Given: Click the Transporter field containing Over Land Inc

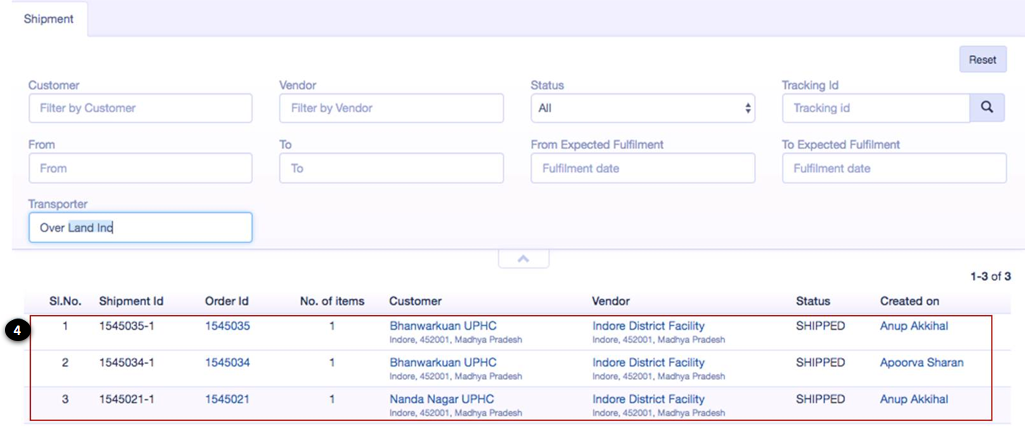Looking at the screenshot, I should pyautogui.click(x=141, y=228).
